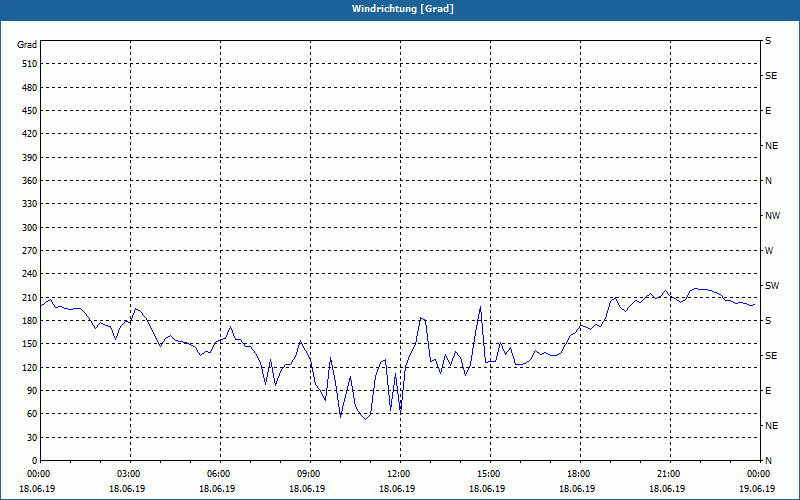
Task: Click the Grad unit label on the y-axis
Action: coord(27,45)
